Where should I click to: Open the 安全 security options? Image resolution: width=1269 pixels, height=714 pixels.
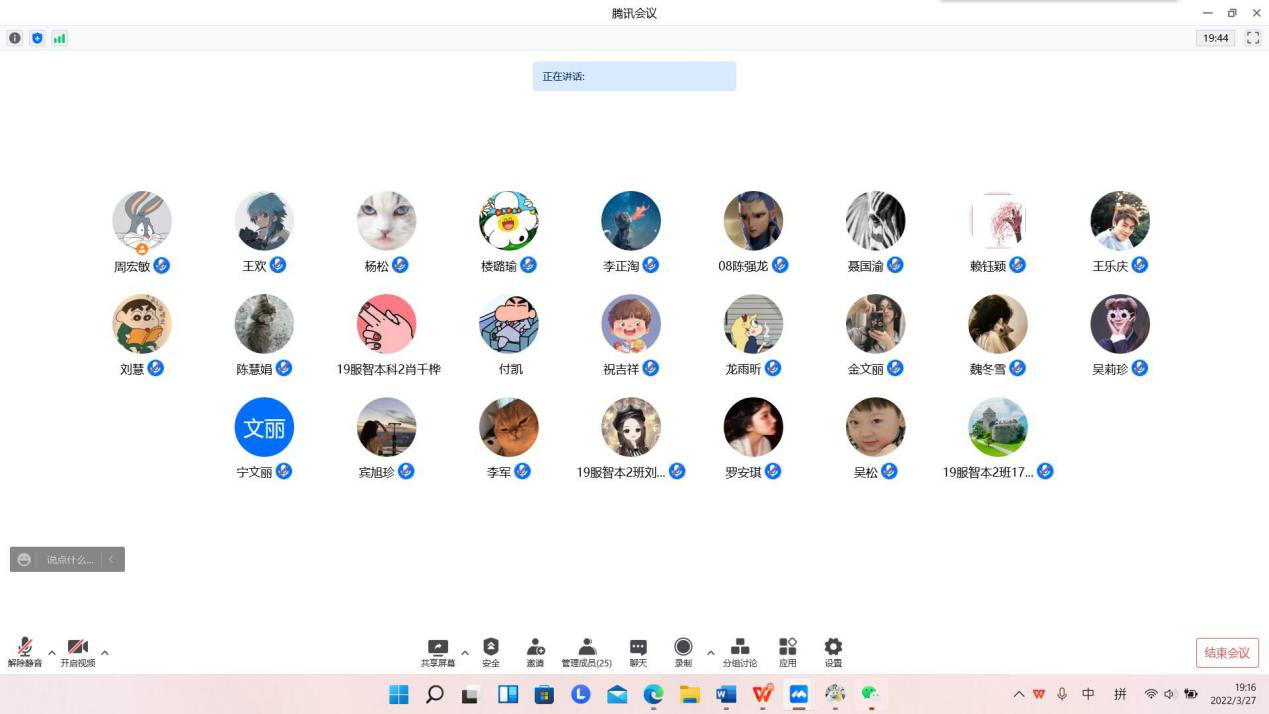[491, 652]
